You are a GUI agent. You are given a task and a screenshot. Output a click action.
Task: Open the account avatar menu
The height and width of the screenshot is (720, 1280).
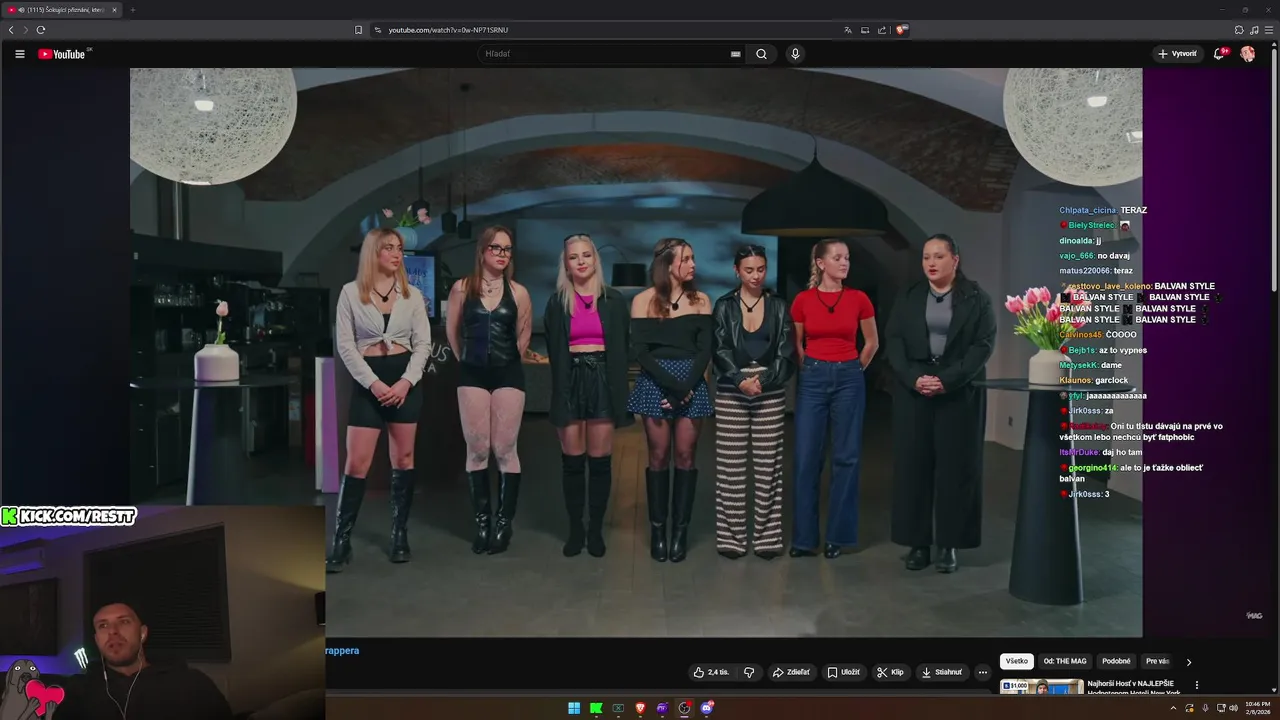click(x=1248, y=54)
